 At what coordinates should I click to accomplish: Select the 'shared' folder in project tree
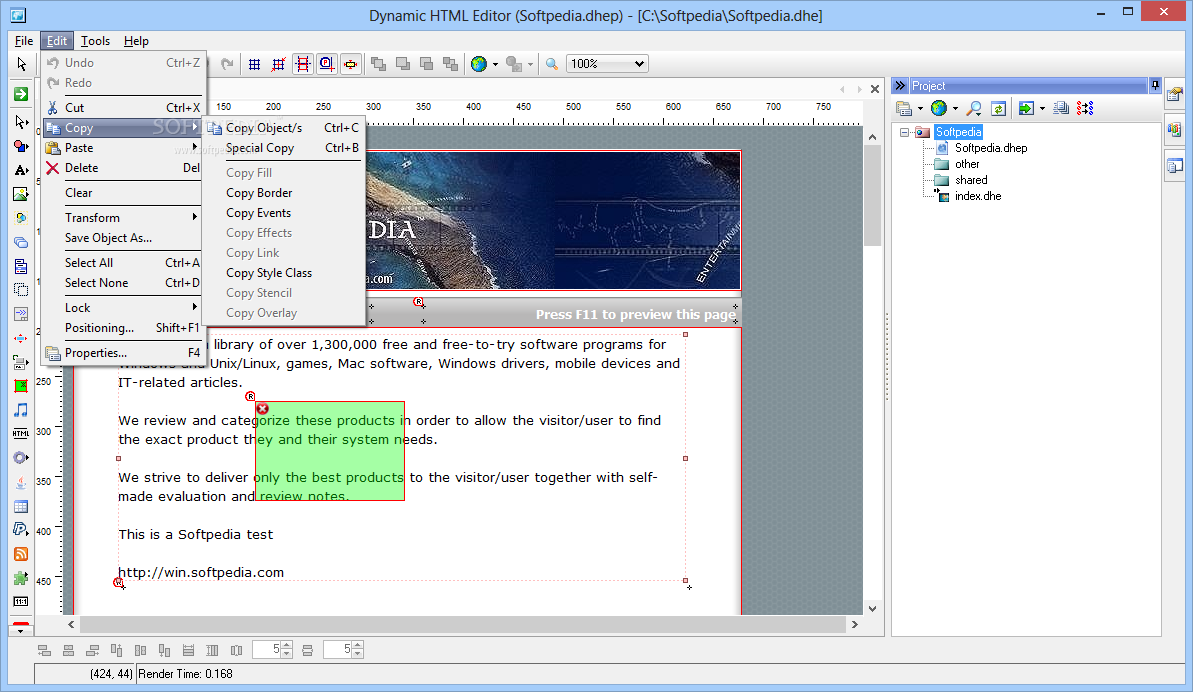point(971,180)
